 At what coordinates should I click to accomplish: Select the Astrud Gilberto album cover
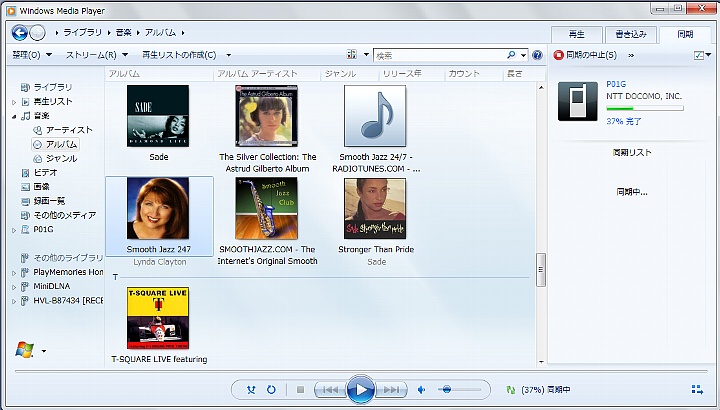pyautogui.click(x=266, y=116)
